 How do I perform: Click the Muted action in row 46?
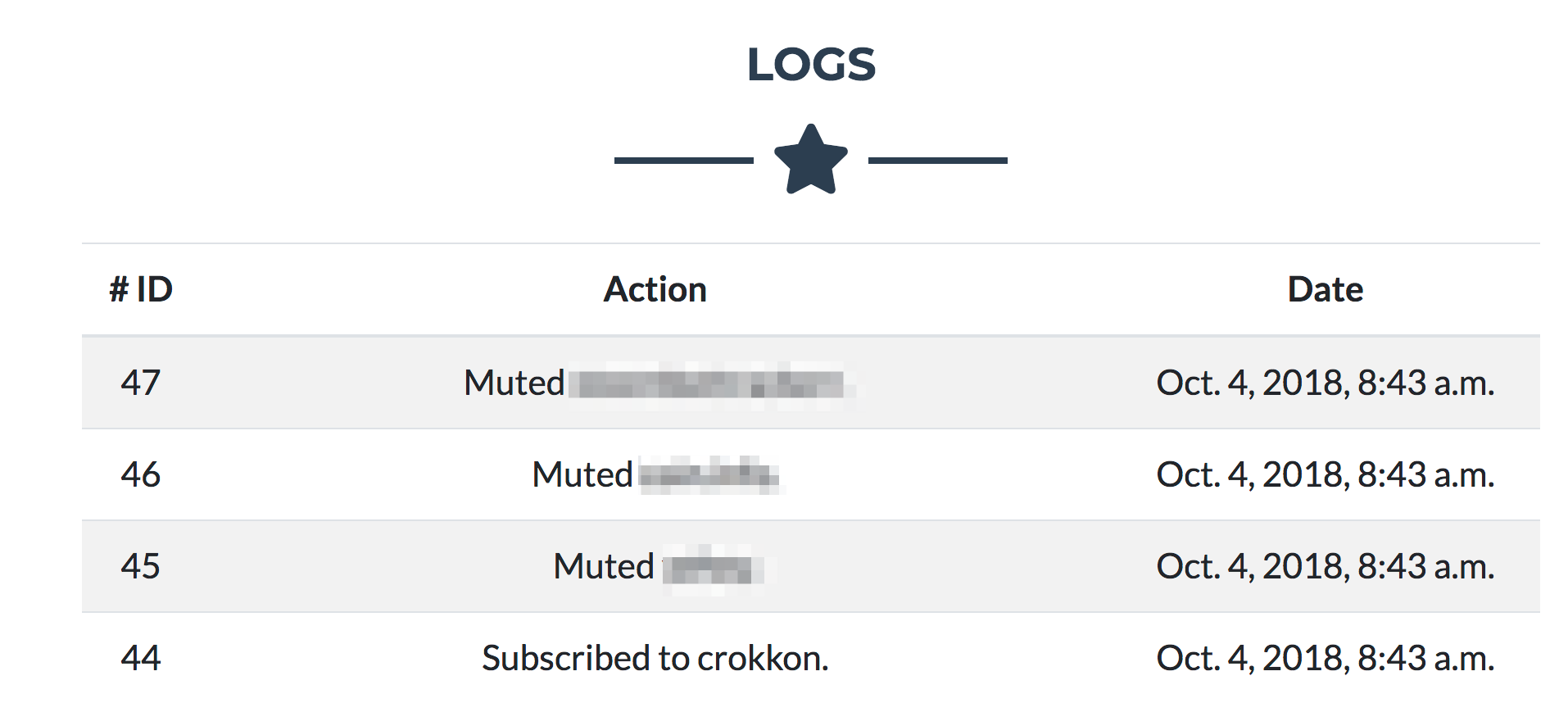pyautogui.click(x=582, y=474)
